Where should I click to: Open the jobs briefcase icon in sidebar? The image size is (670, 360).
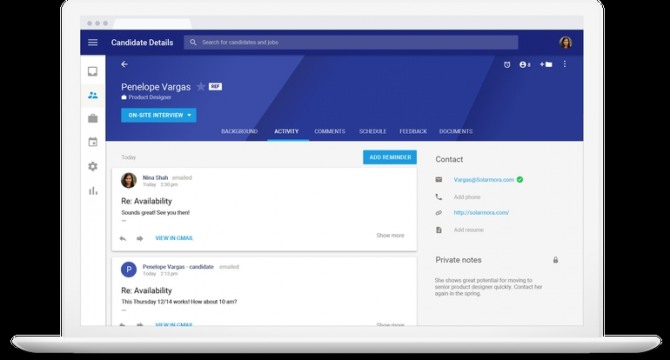click(x=93, y=118)
